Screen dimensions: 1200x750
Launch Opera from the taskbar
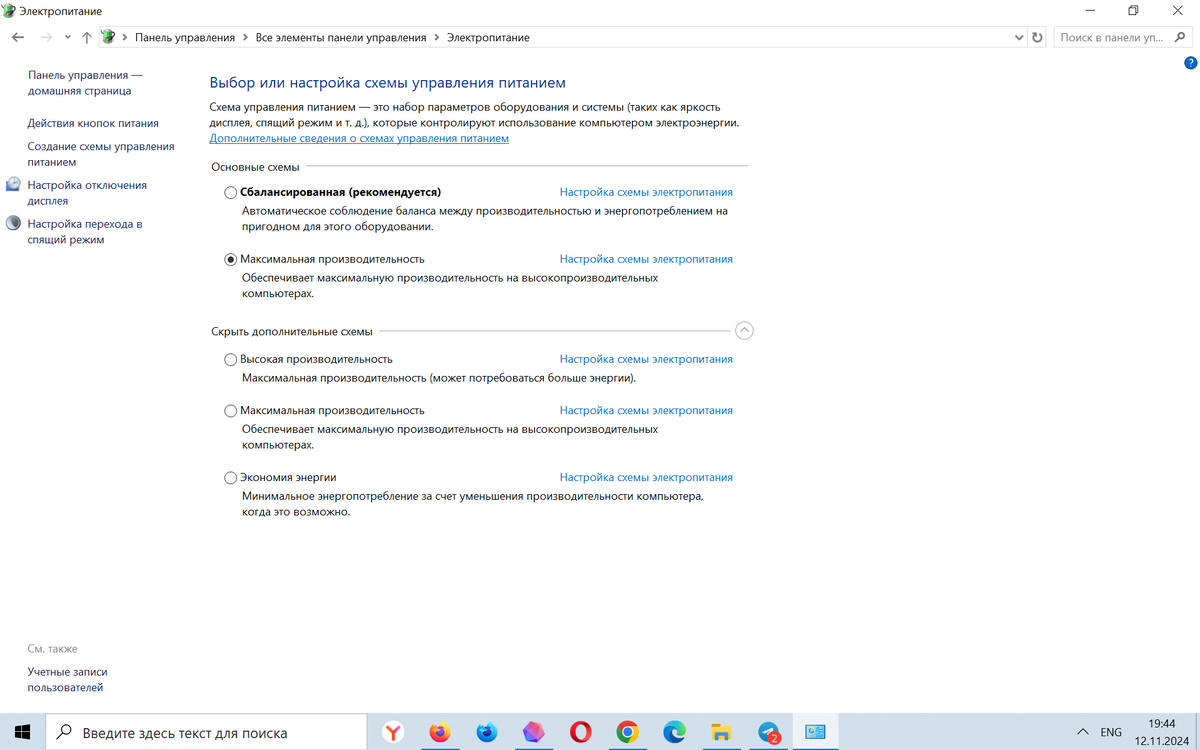pyautogui.click(x=581, y=732)
